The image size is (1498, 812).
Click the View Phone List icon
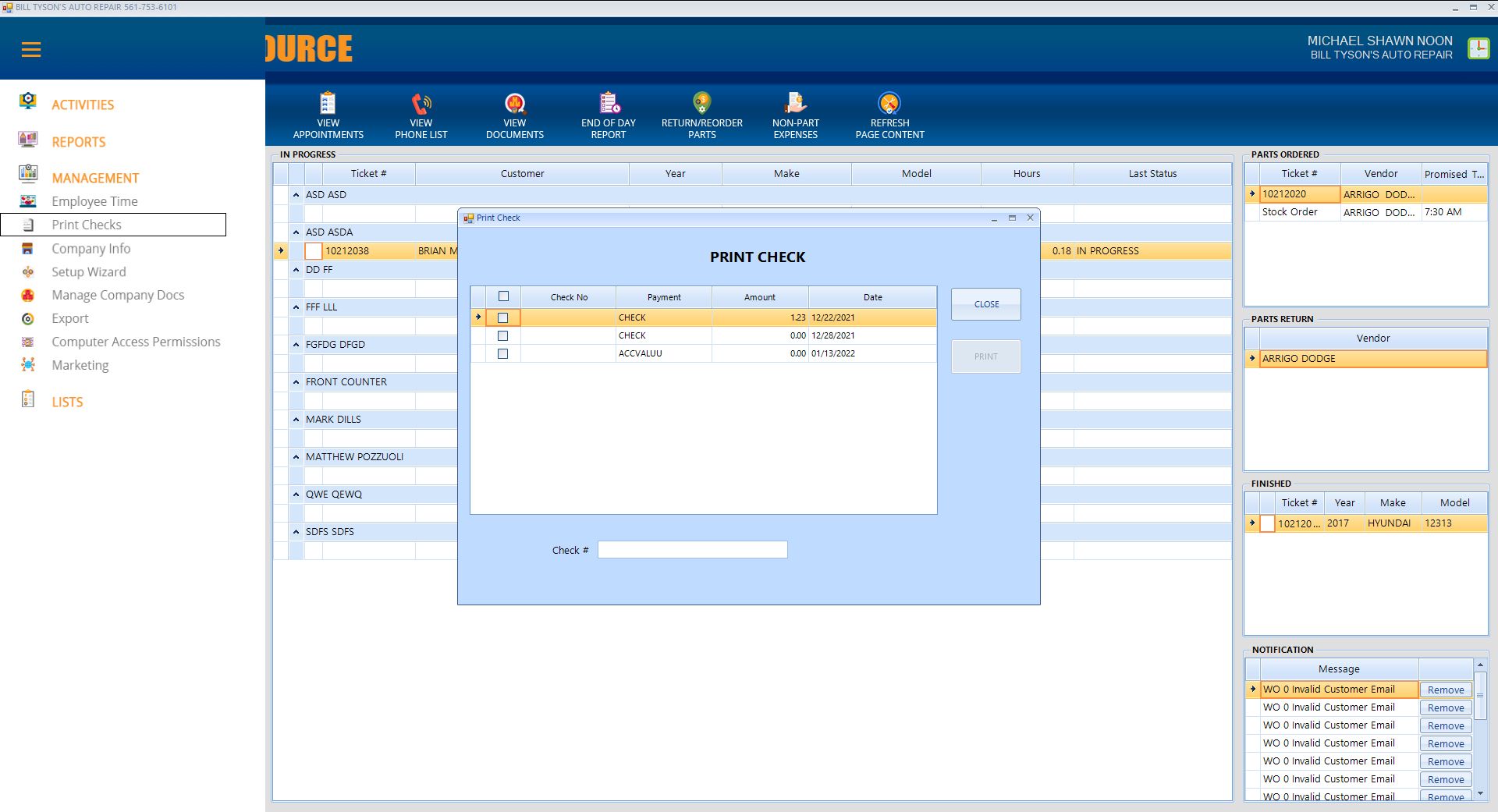coord(421,104)
